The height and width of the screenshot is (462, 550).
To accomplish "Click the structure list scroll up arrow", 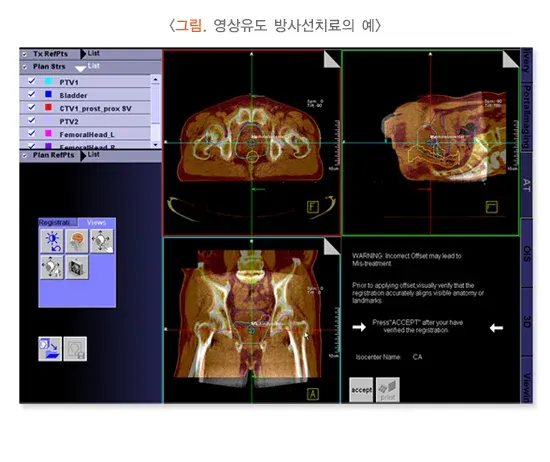I will (155, 80).
